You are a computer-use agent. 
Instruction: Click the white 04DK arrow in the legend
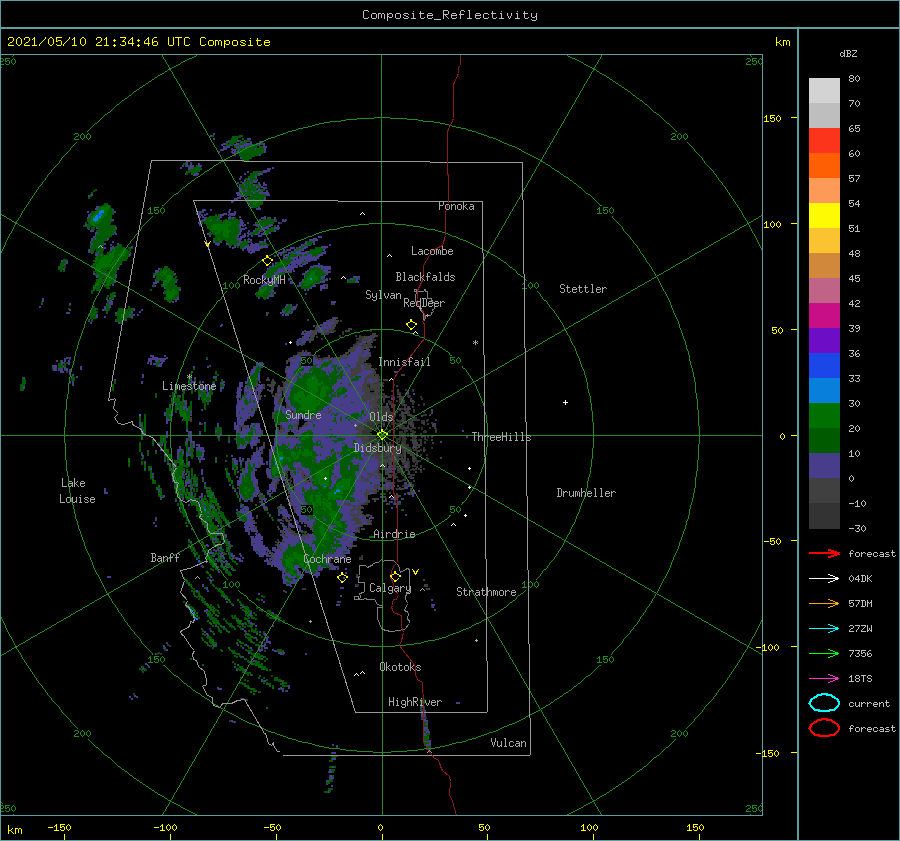pyautogui.click(x=824, y=578)
